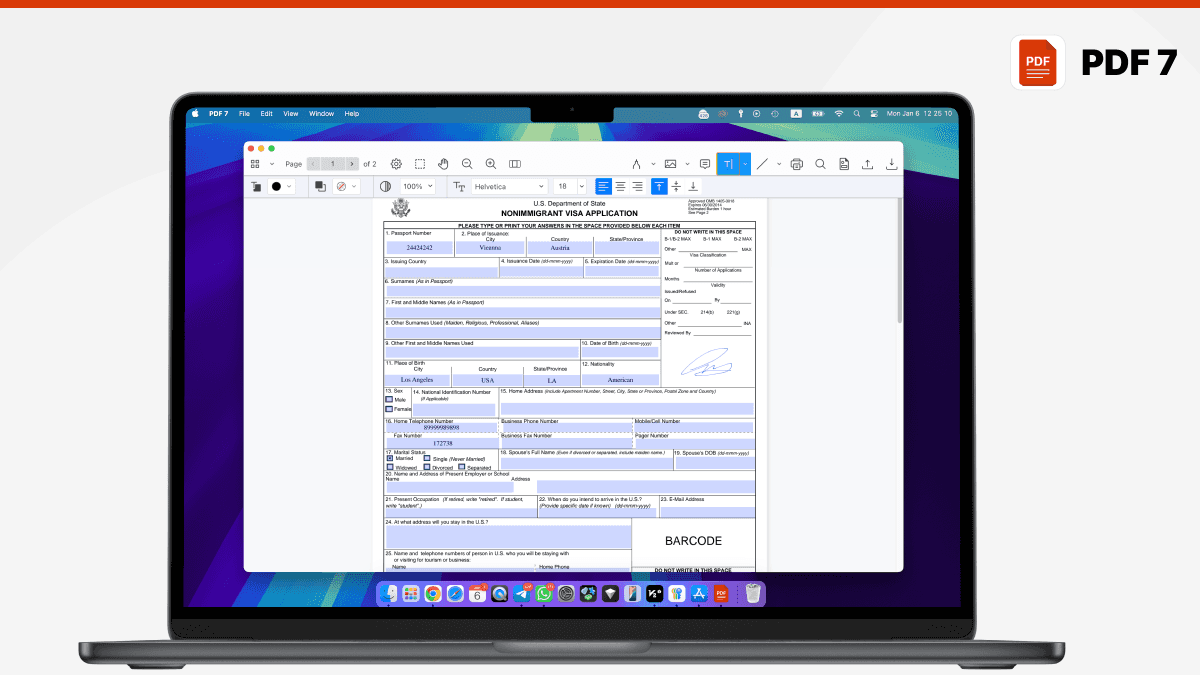This screenshot has height=675, width=1200.
Task: Check the Separated checkbox
Action: (461, 467)
